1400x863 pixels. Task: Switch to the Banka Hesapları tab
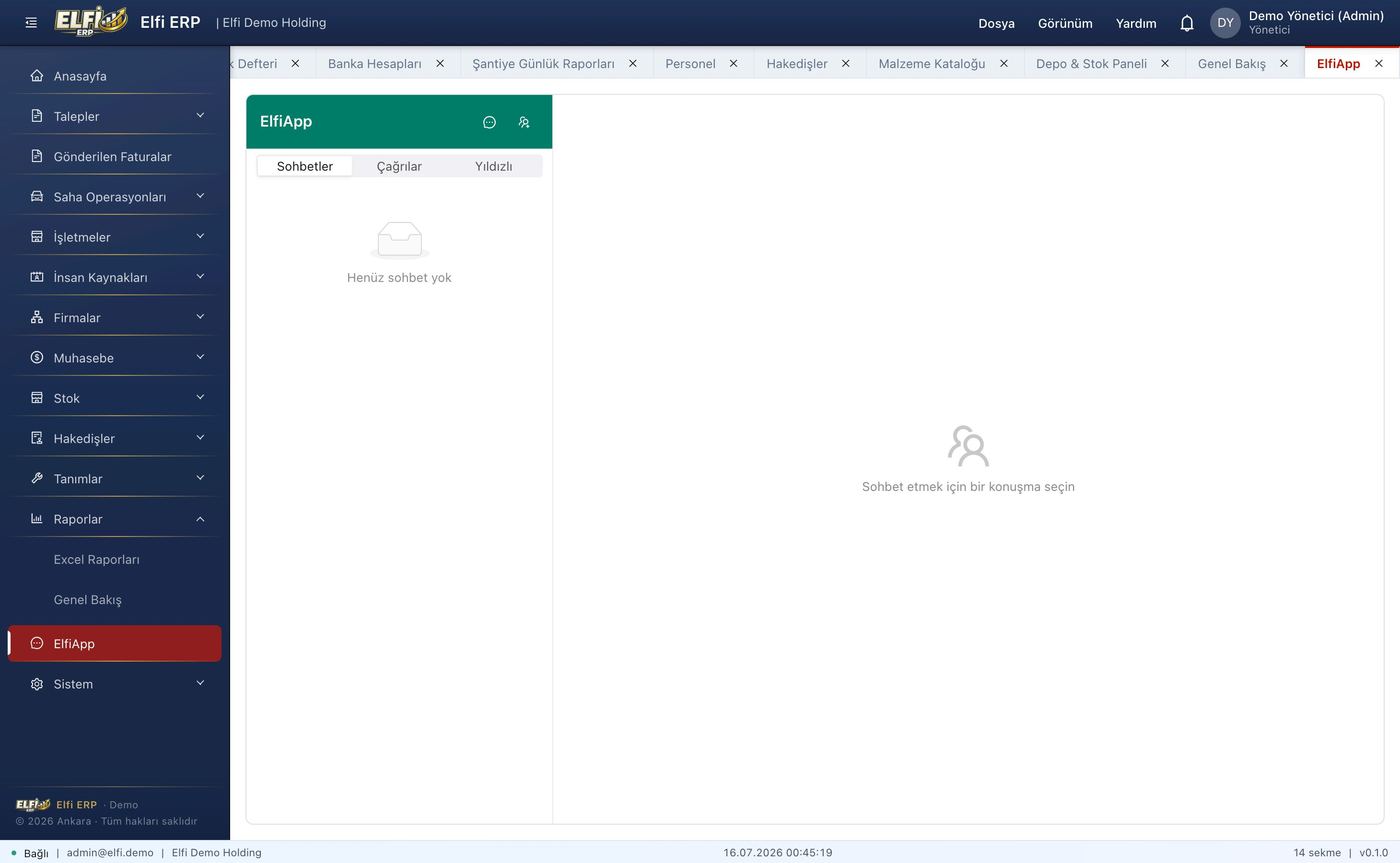375,63
